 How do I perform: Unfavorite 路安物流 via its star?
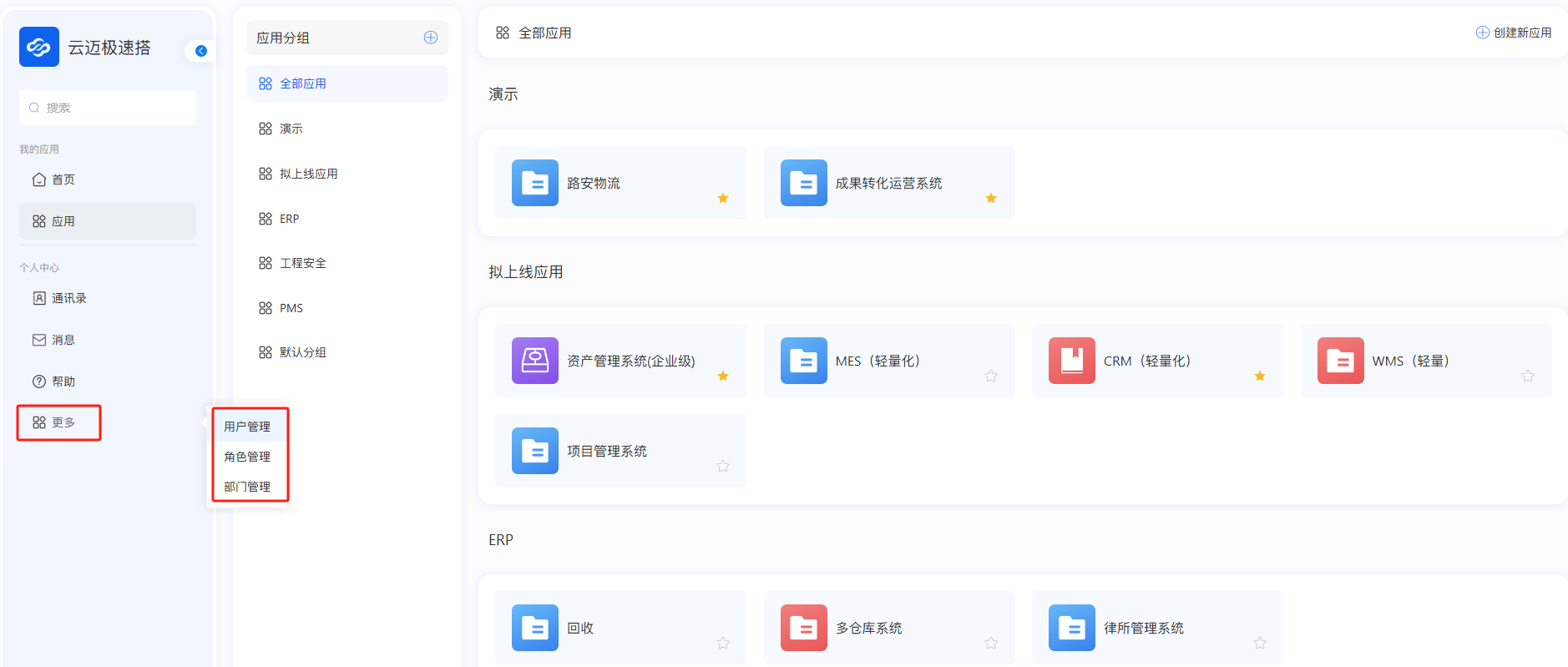[x=723, y=199]
